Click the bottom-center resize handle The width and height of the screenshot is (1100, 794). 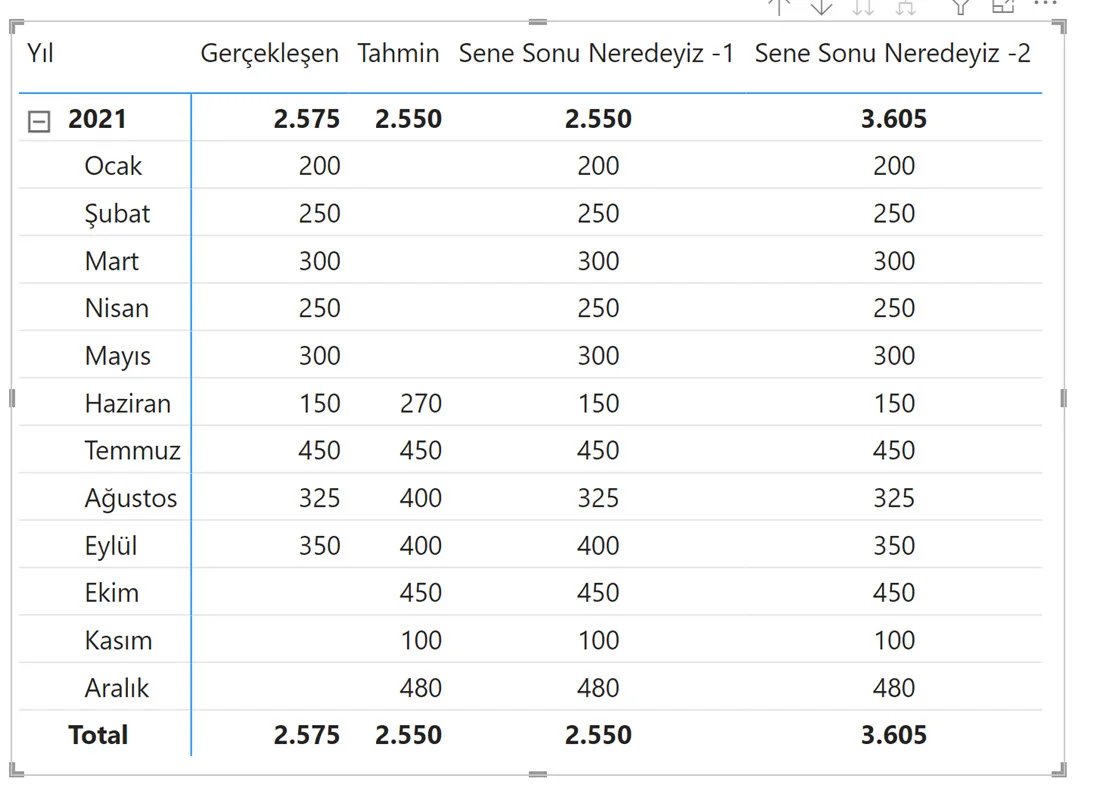click(538, 774)
